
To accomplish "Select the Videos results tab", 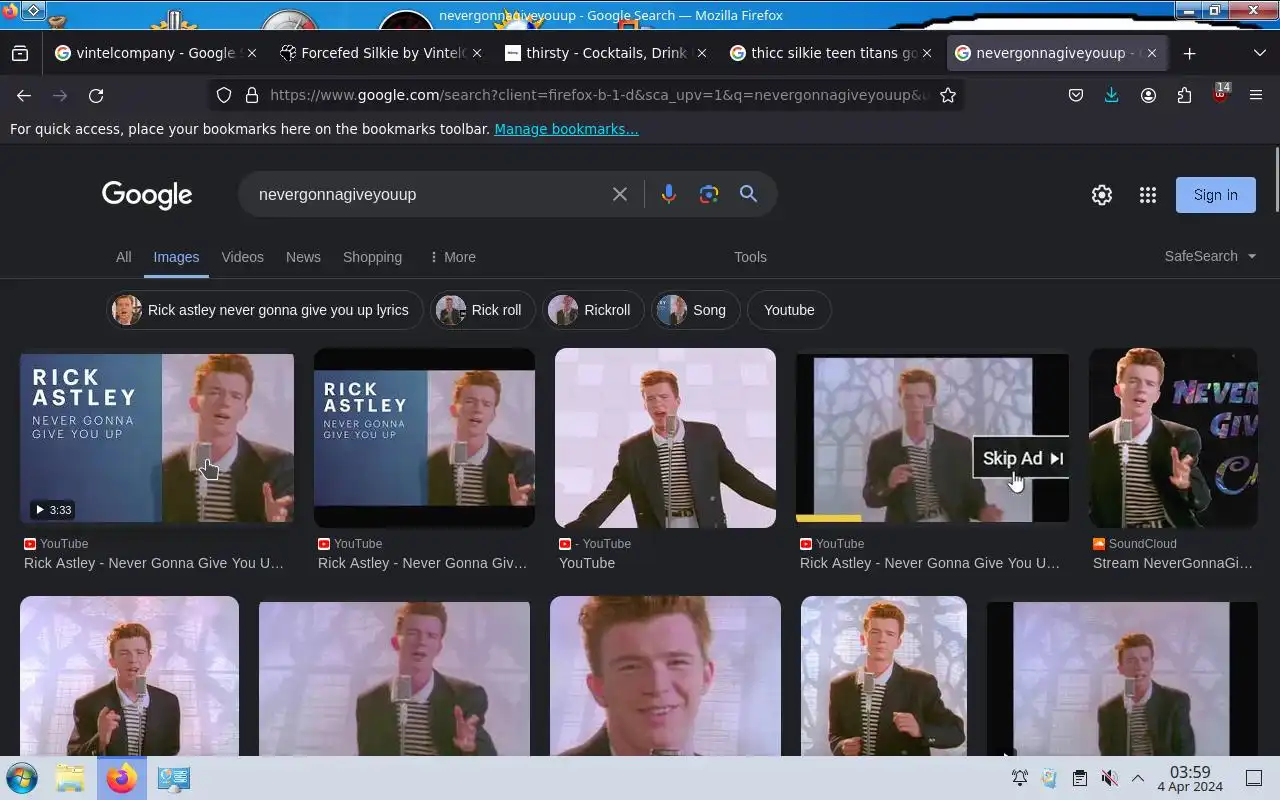I will point(242,257).
